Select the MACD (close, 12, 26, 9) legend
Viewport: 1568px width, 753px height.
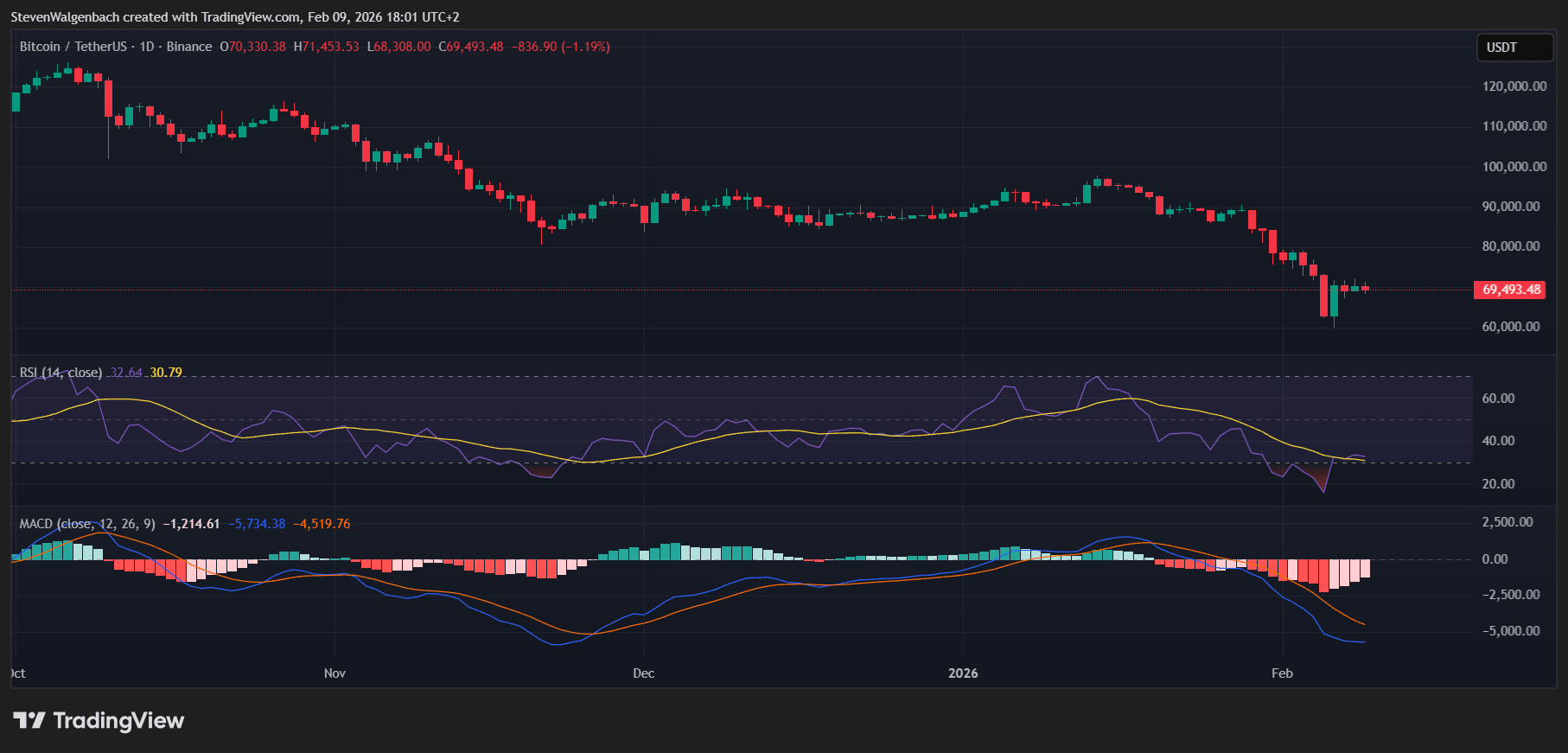(x=87, y=524)
